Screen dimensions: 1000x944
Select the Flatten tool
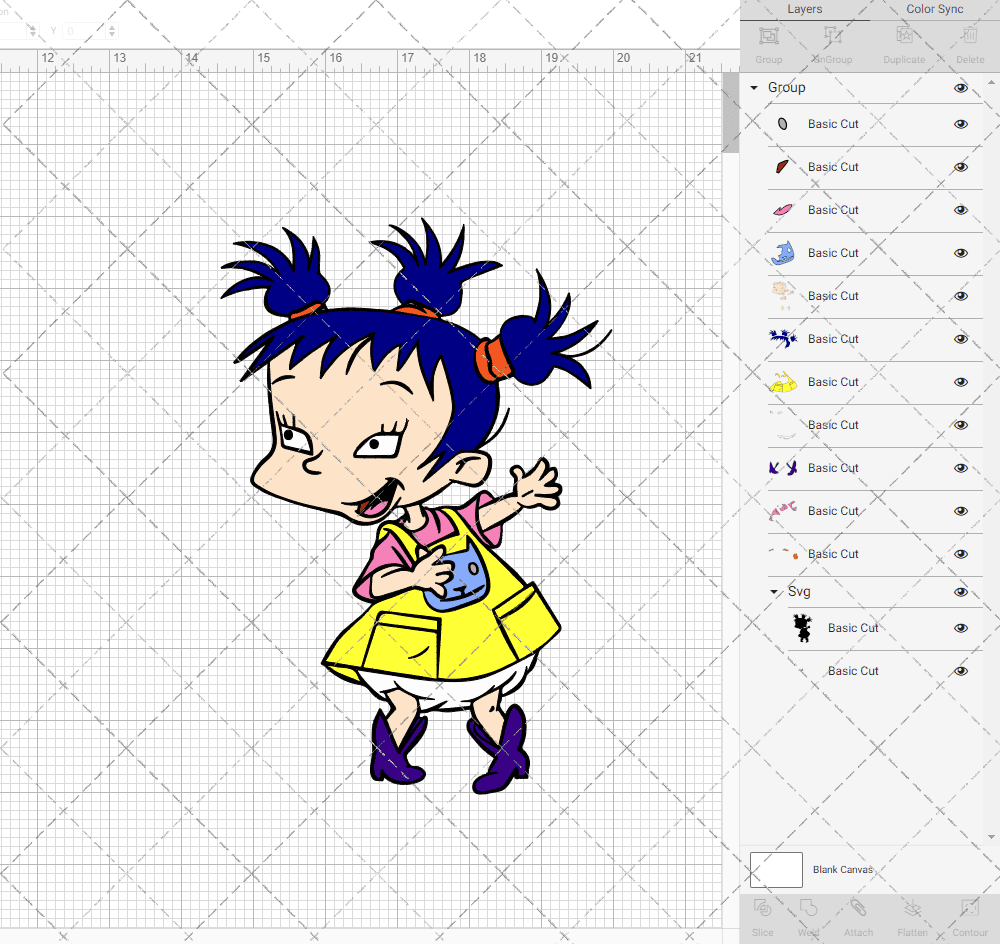pyautogui.click(x=913, y=908)
